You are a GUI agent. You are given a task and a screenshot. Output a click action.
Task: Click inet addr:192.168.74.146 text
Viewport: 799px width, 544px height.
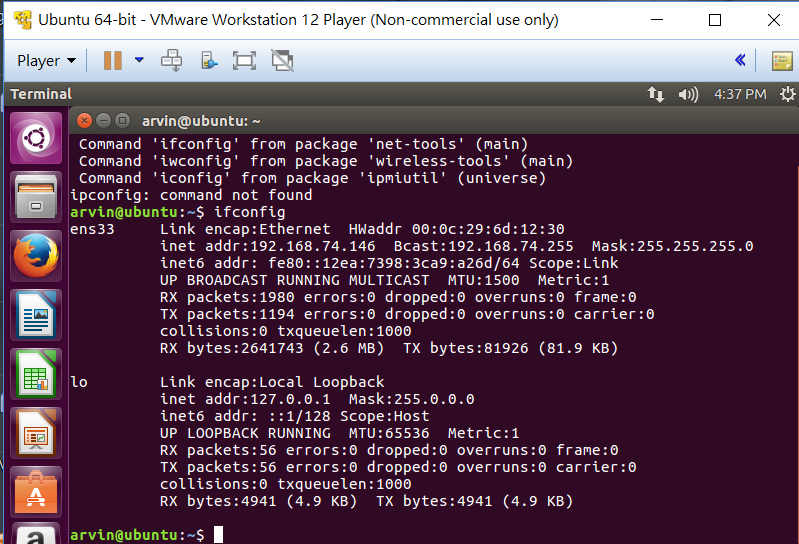coord(268,247)
